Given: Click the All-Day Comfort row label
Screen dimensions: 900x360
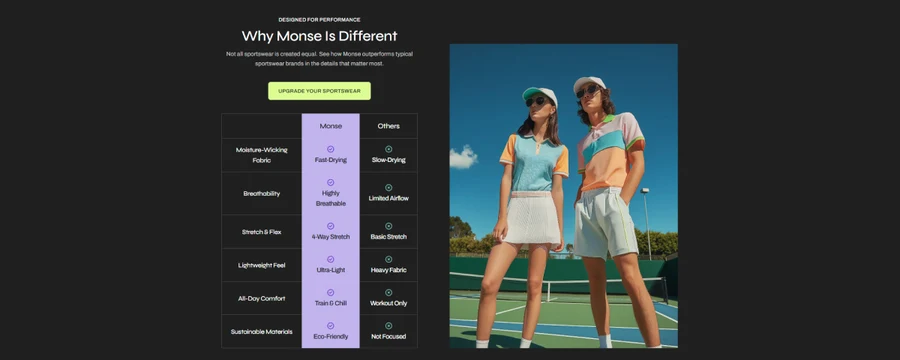Looking at the screenshot, I should click(x=262, y=299).
